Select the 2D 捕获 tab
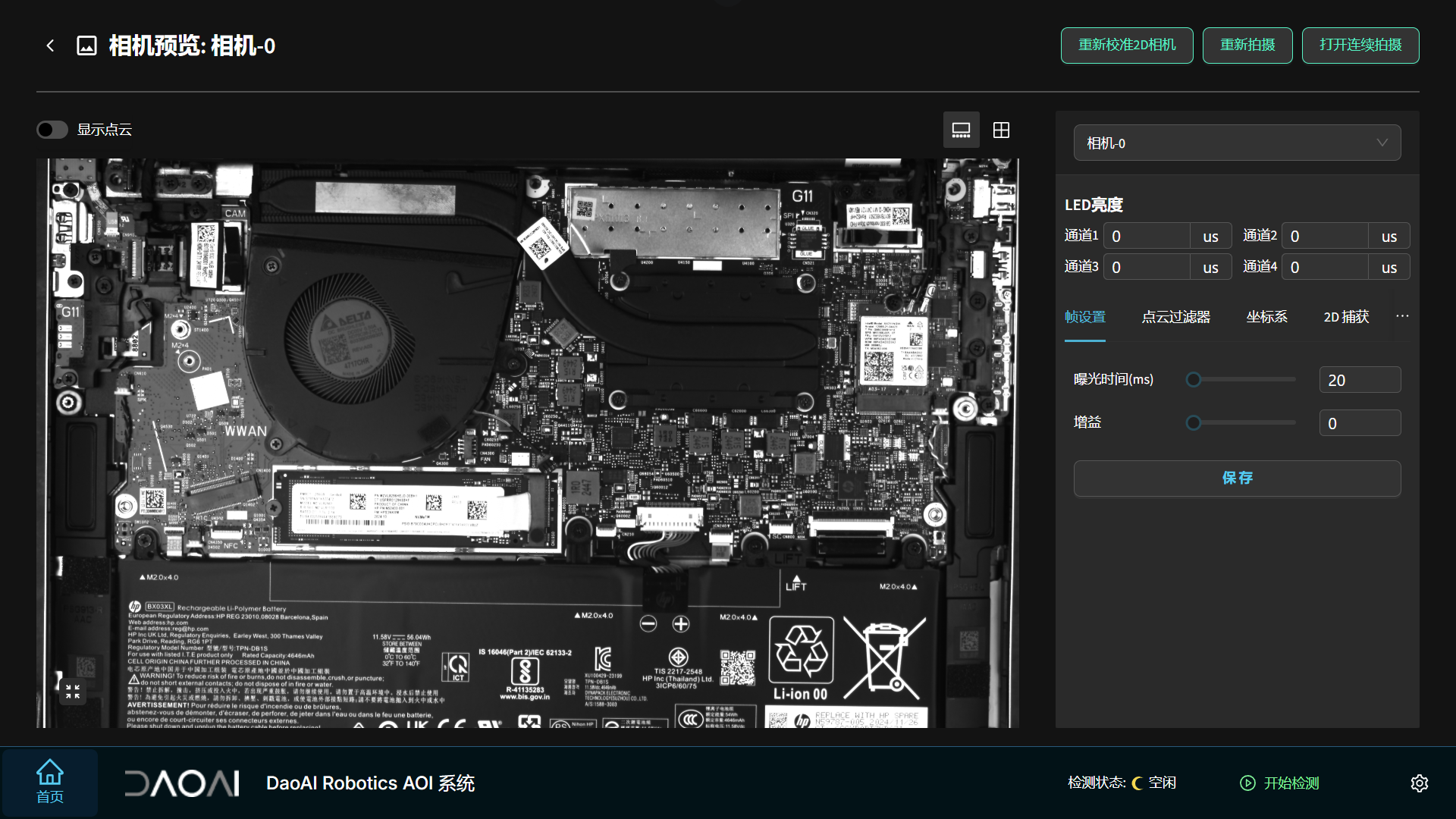Screen dimensions: 1456x819 (x=1346, y=317)
